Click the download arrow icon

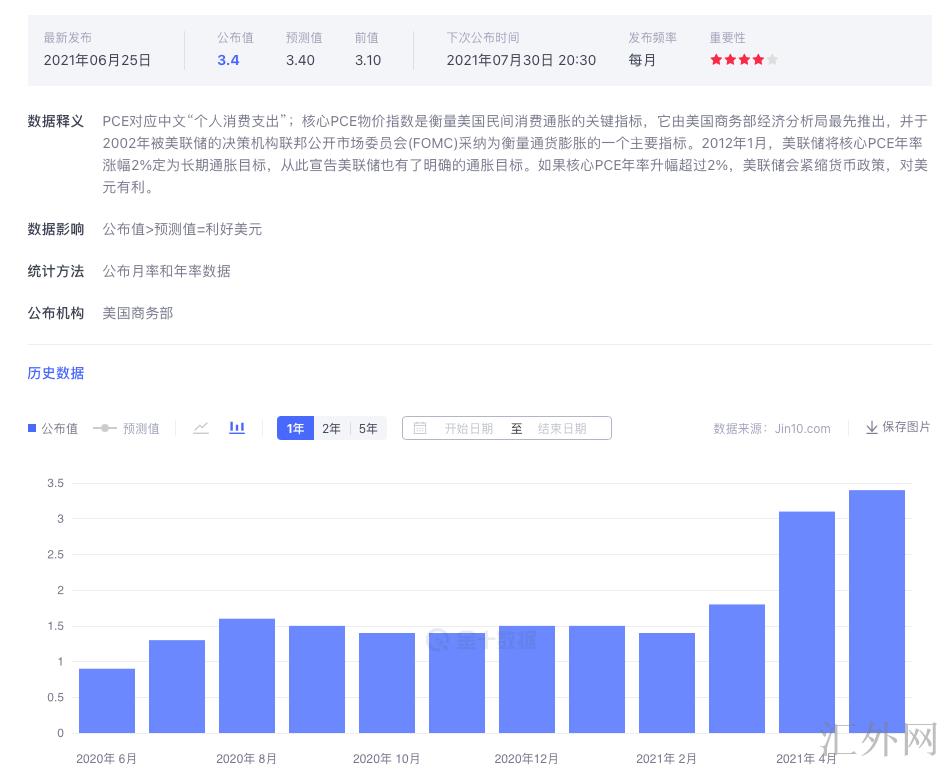click(871, 427)
